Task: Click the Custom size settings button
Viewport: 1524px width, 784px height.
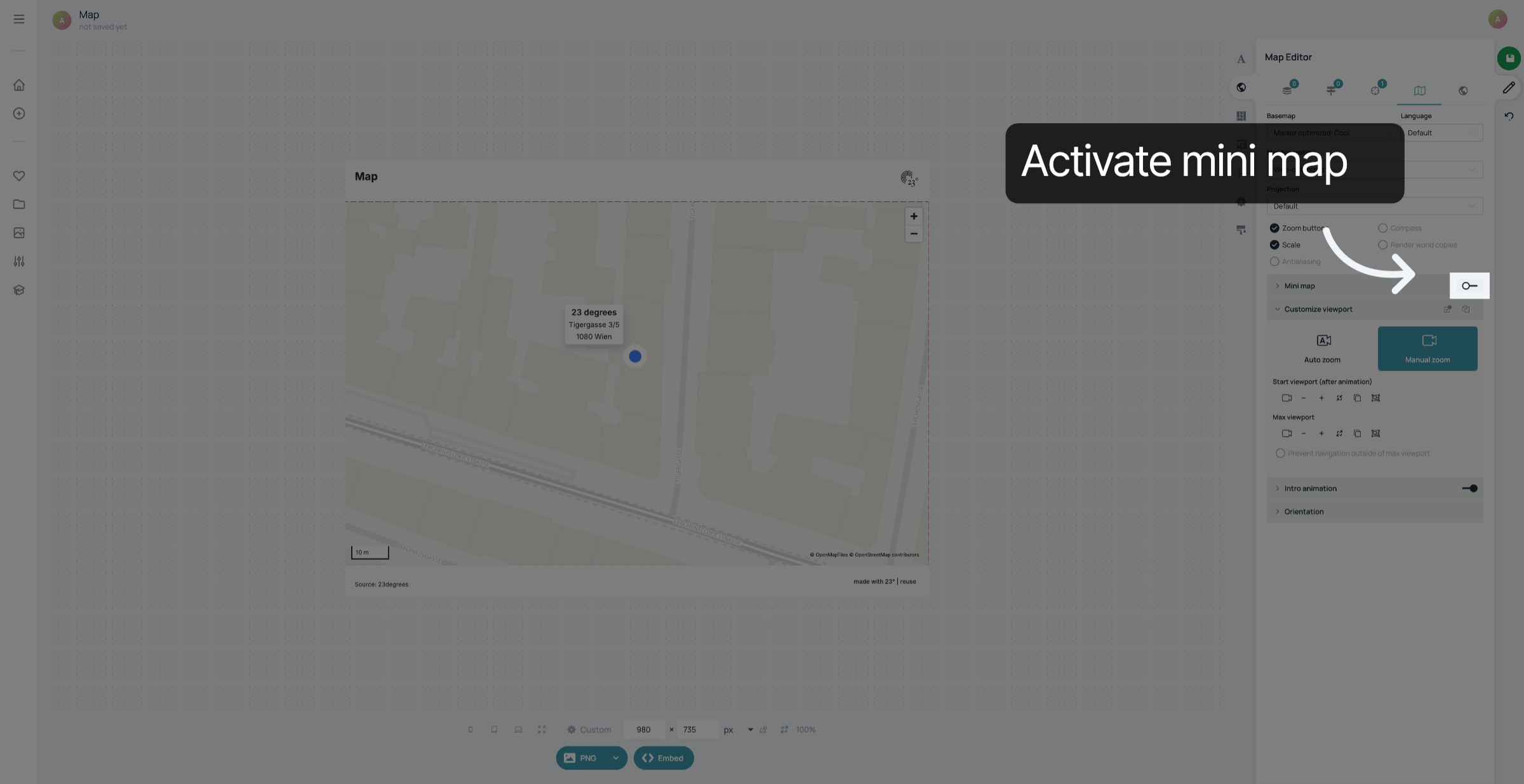Action: tap(589, 730)
